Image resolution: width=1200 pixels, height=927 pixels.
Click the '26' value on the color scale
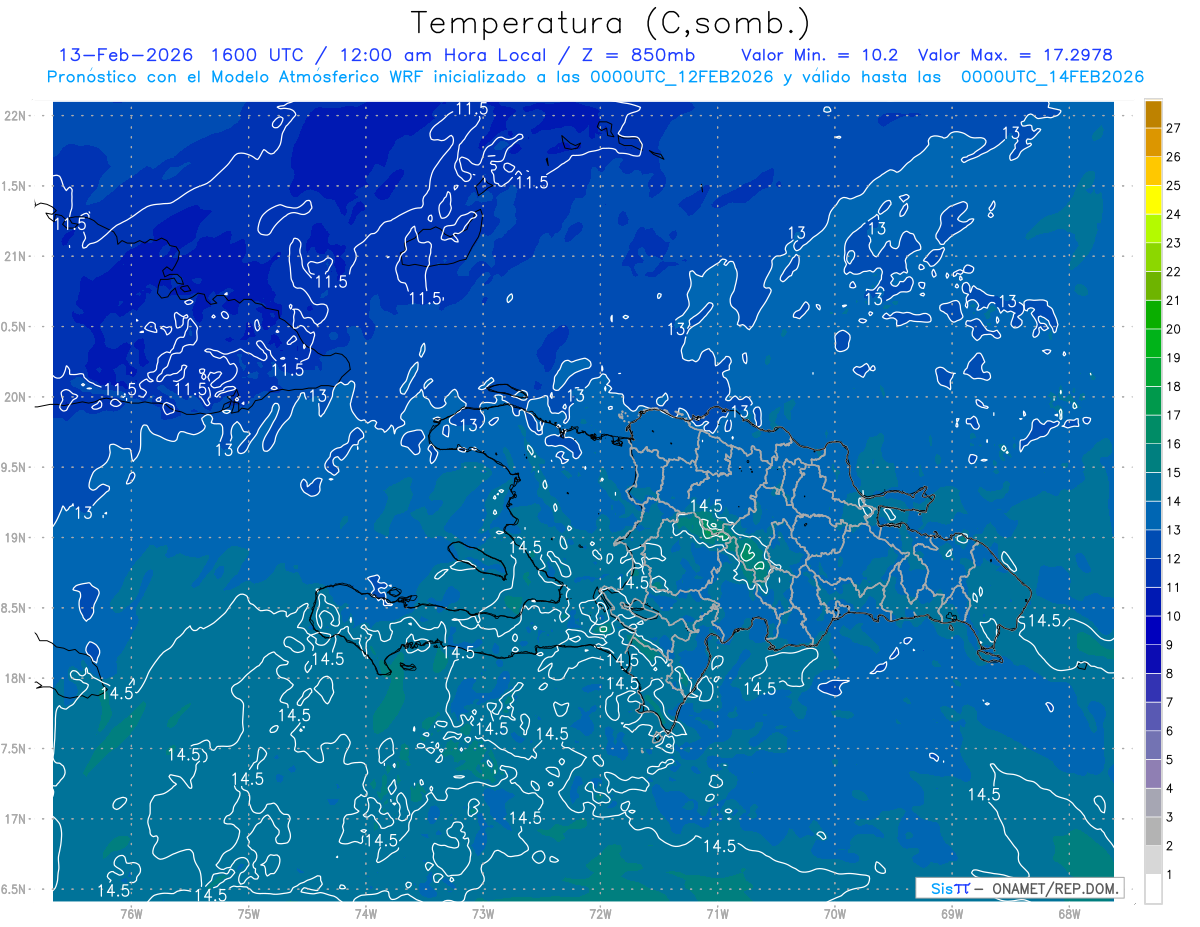click(1173, 157)
